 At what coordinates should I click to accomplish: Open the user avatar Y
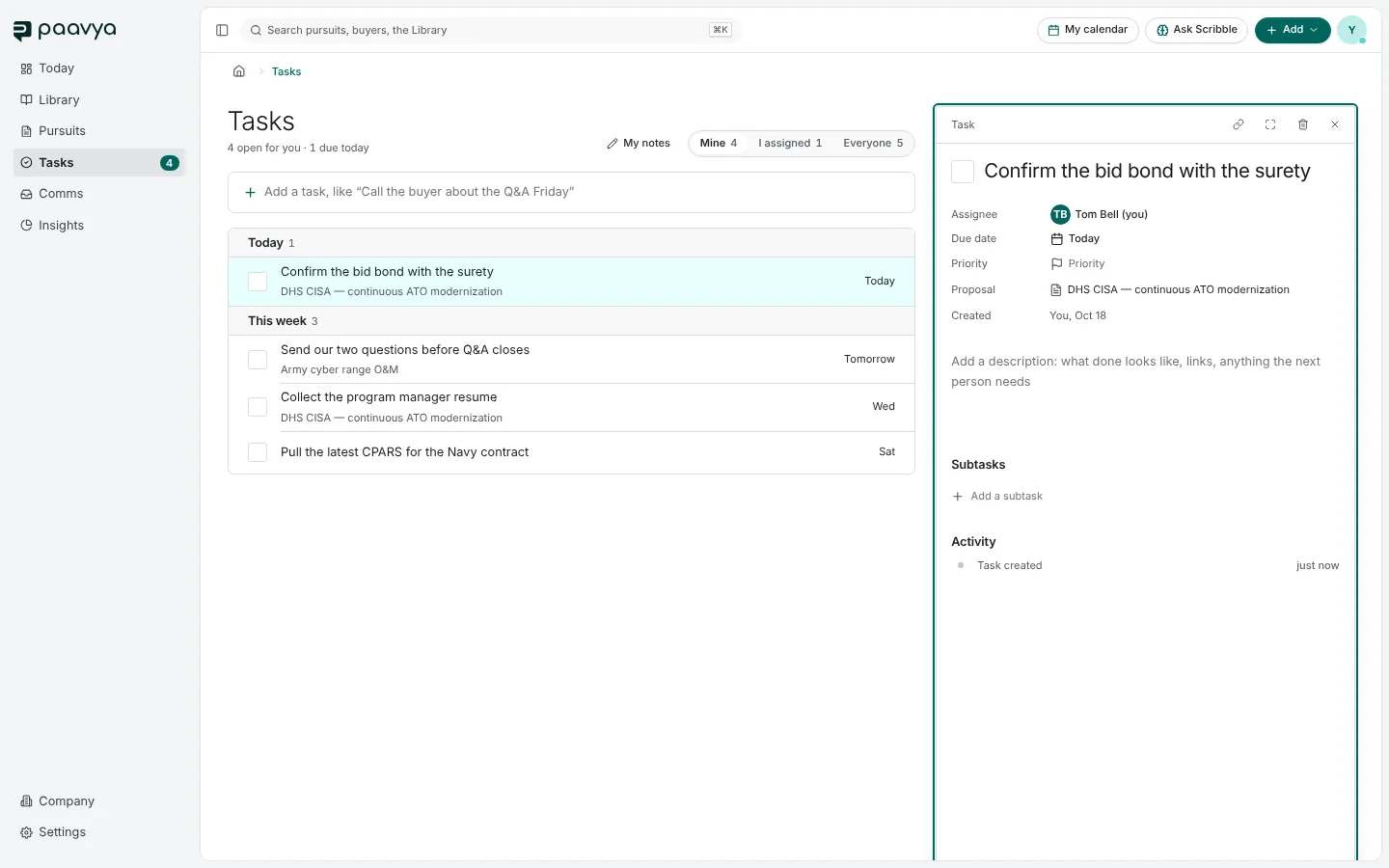point(1351,30)
